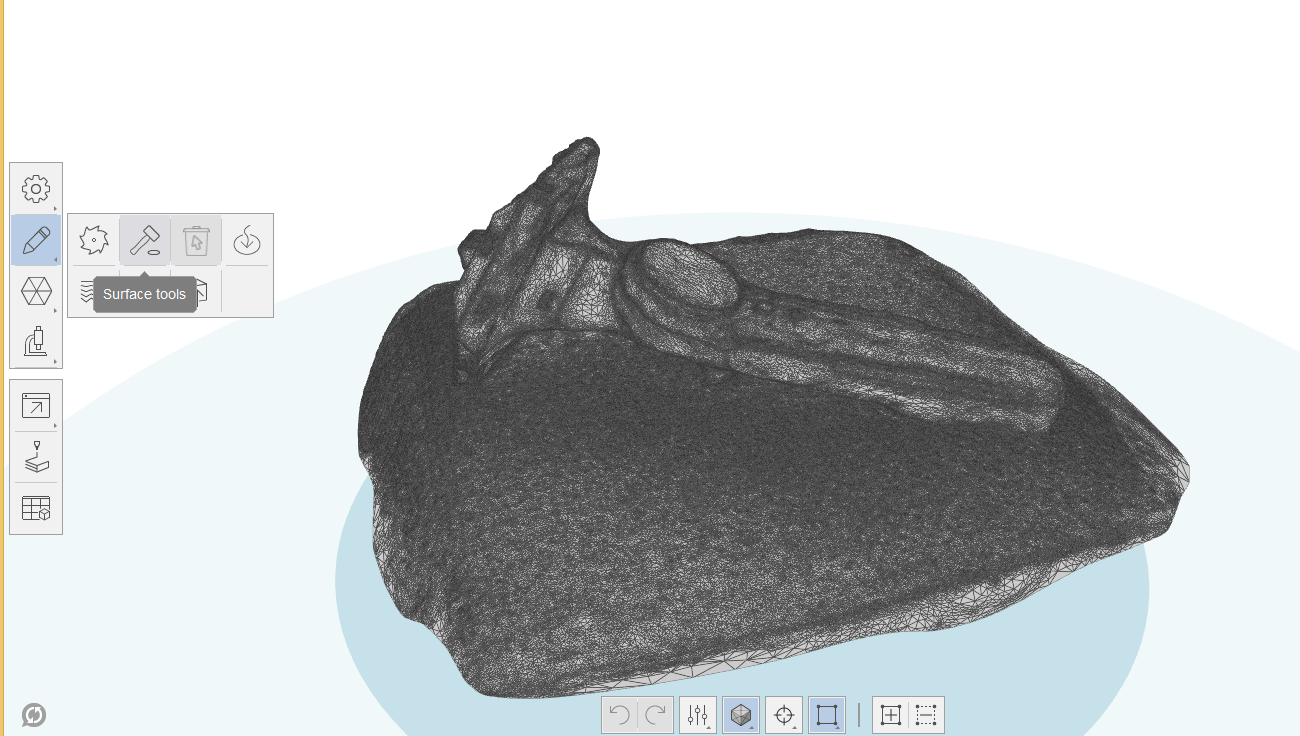This screenshot has width=1300, height=736.
Task: Toggle the shaded cube display mode
Action: [x=741, y=715]
